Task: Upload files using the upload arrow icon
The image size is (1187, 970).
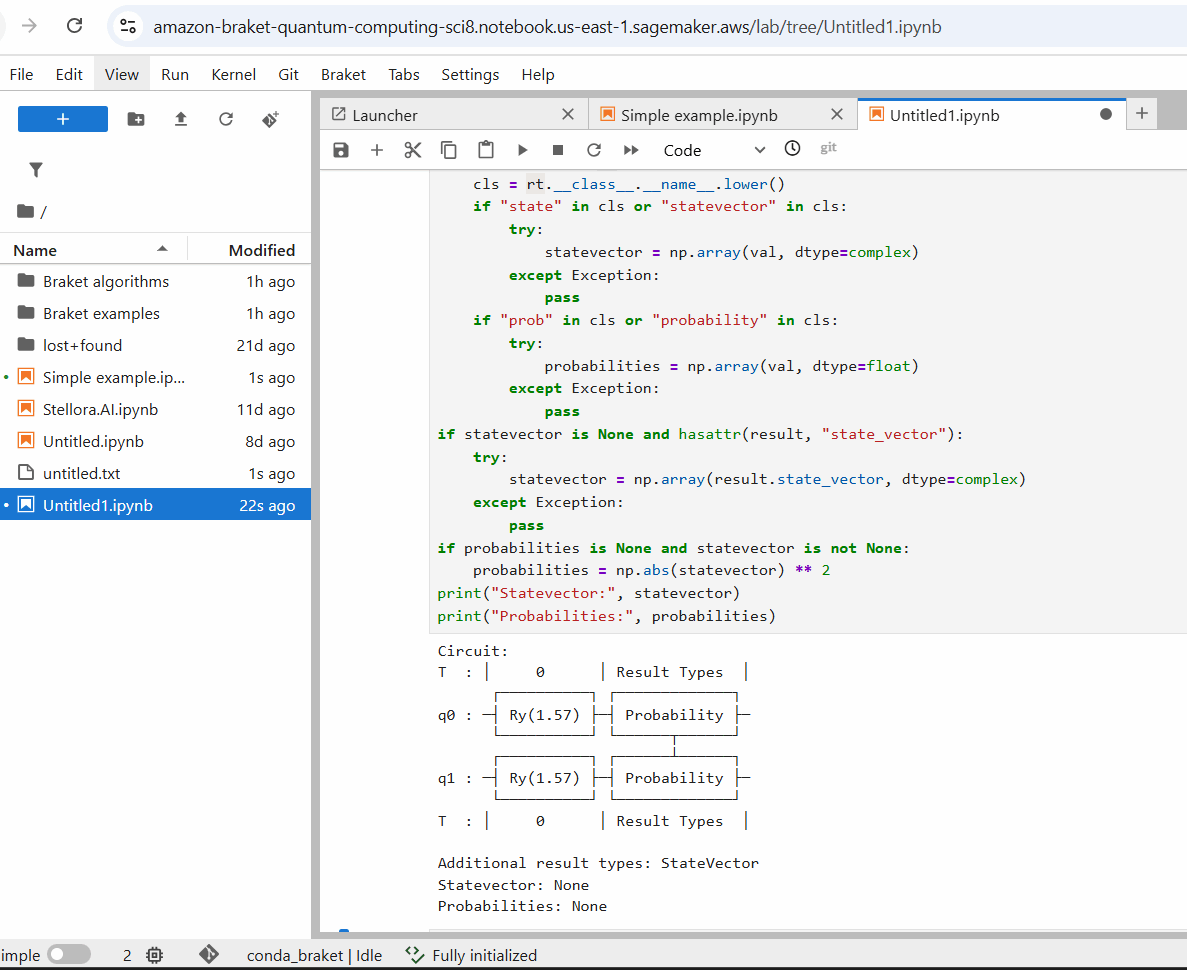Action: coord(181,119)
